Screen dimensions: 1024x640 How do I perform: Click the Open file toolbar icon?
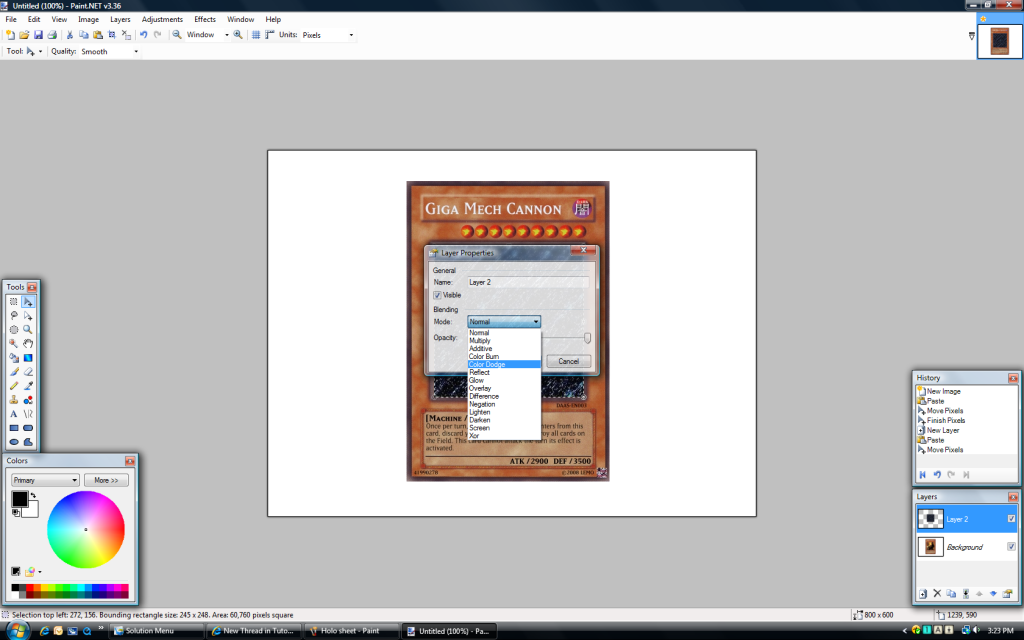pyautogui.click(x=24, y=35)
